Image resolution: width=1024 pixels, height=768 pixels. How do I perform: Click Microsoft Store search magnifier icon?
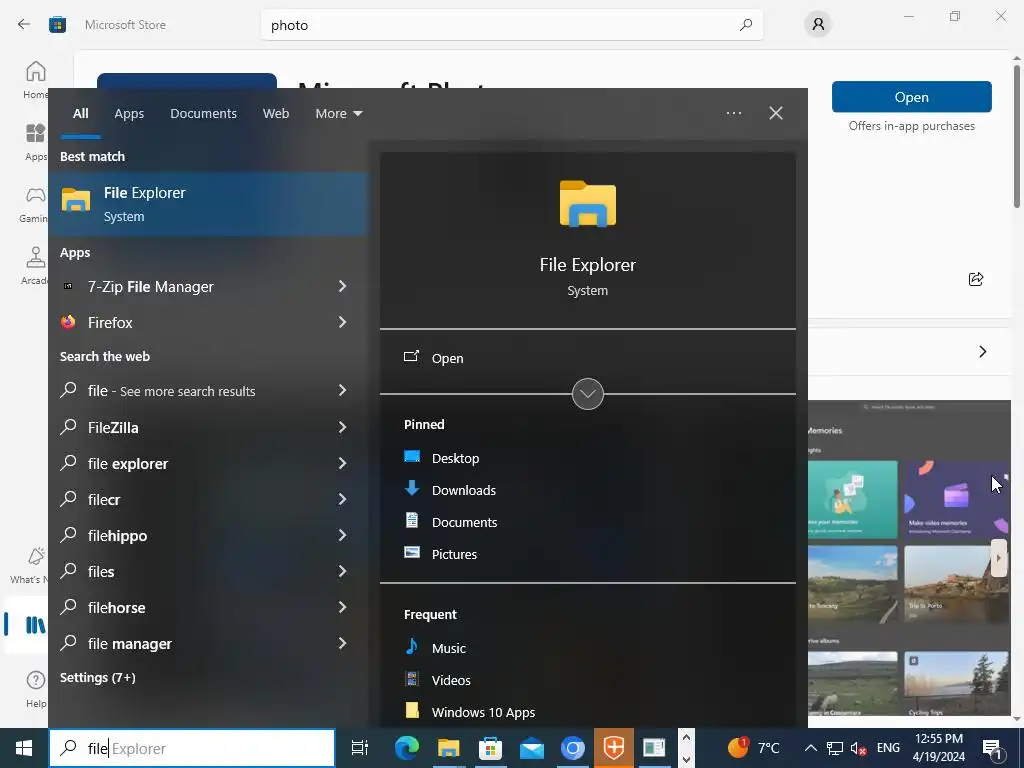(746, 25)
